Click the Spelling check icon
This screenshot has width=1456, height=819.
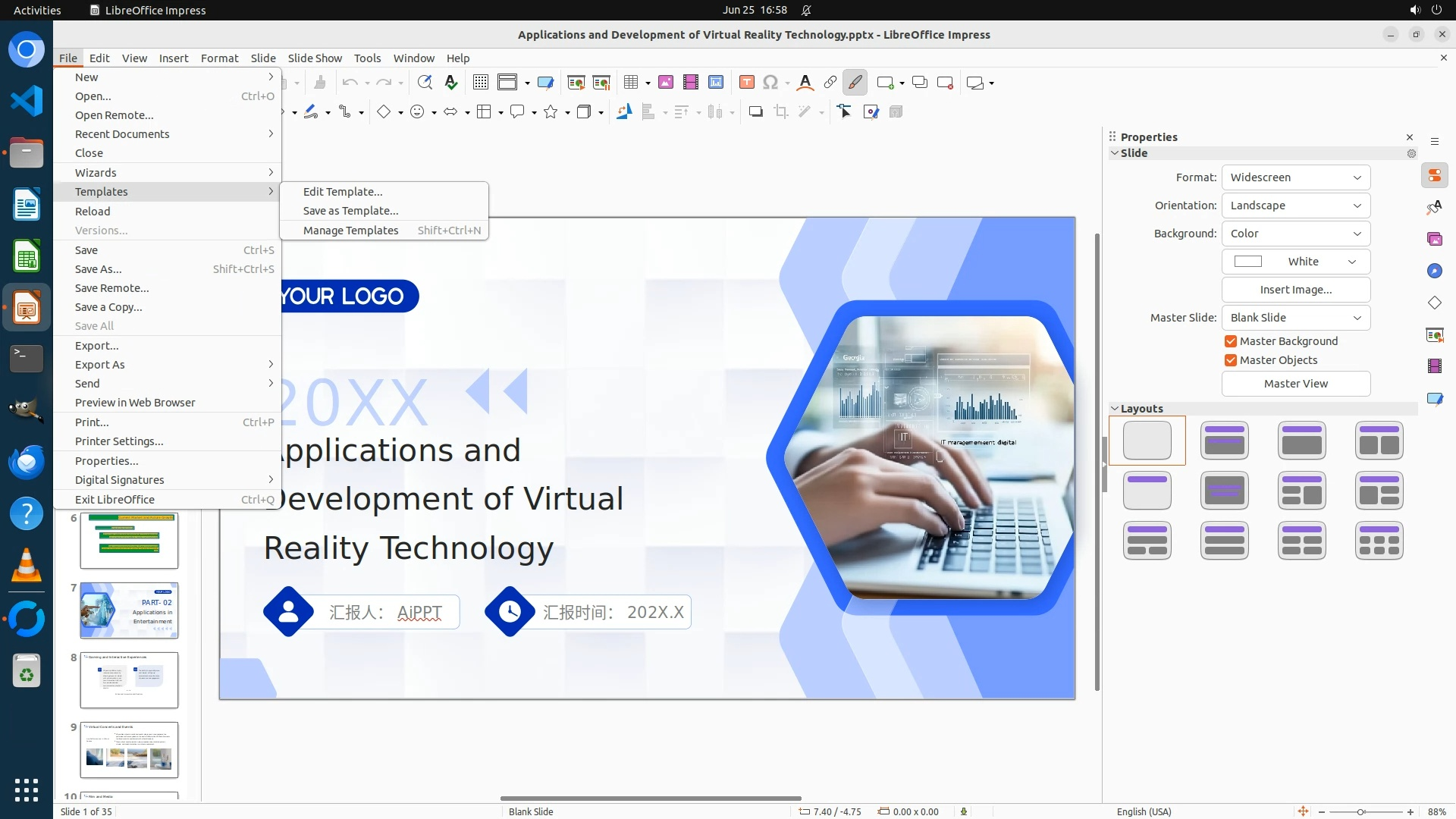[x=451, y=83]
